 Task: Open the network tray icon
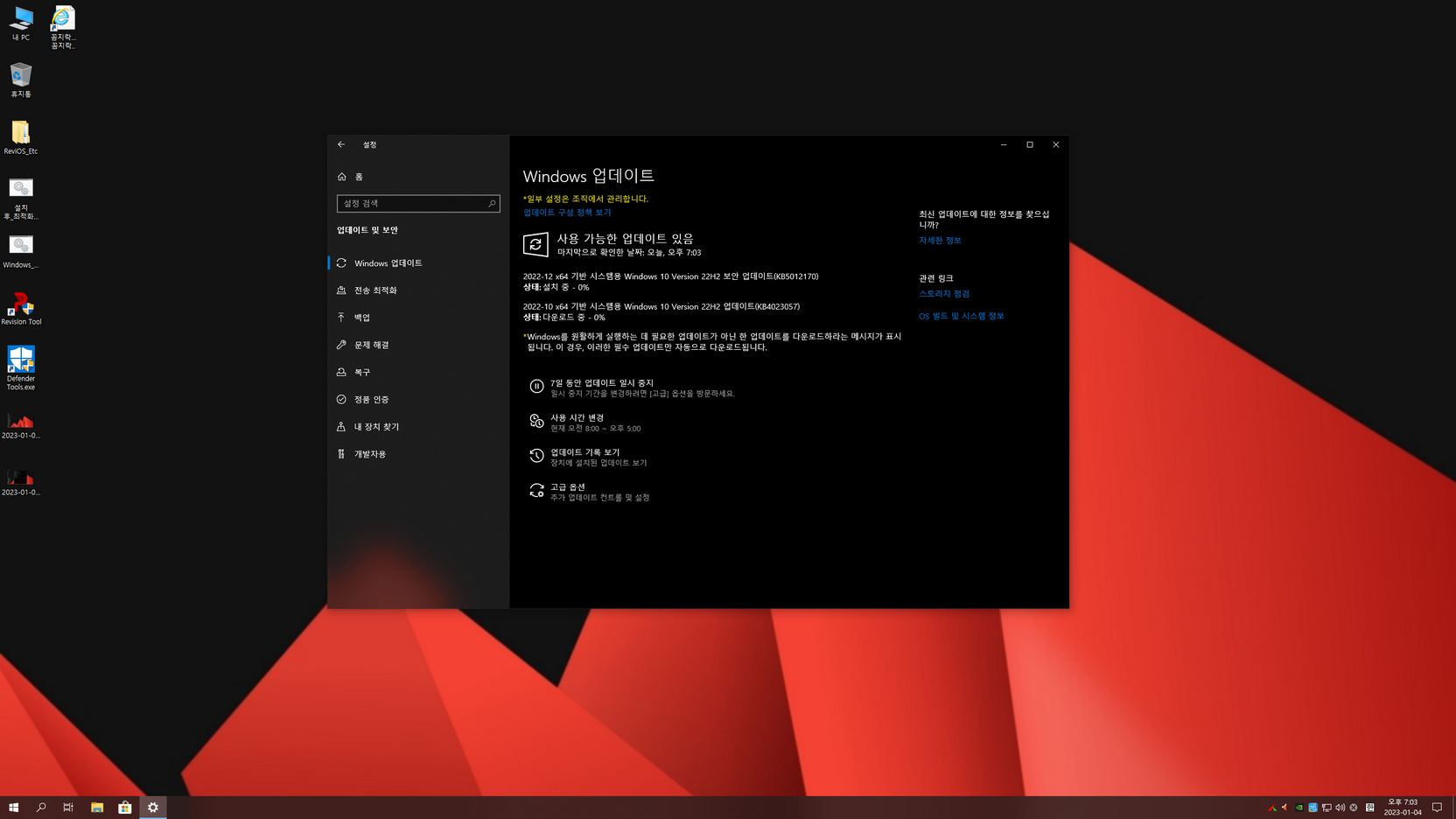[x=1326, y=808]
